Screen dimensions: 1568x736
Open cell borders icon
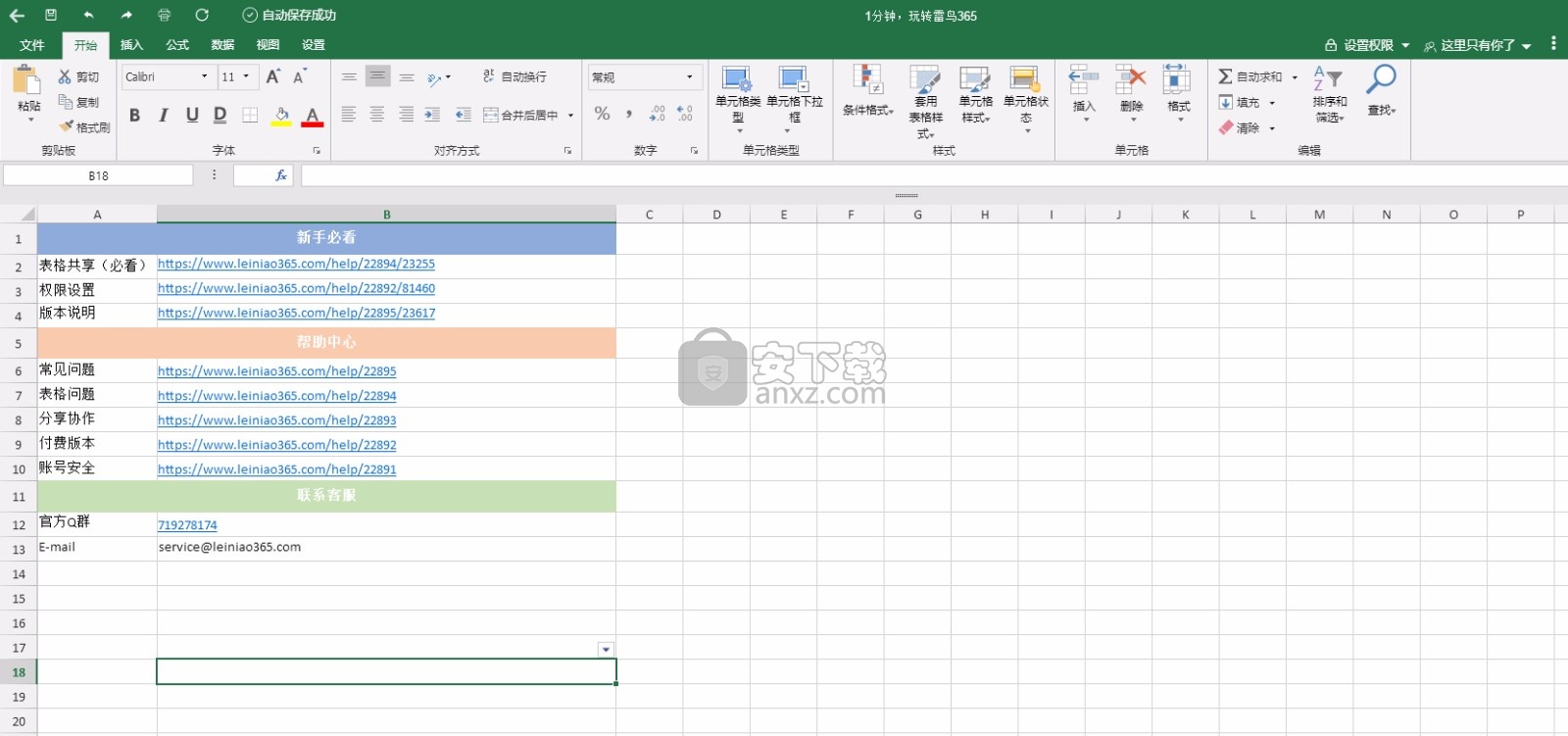[250, 116]
